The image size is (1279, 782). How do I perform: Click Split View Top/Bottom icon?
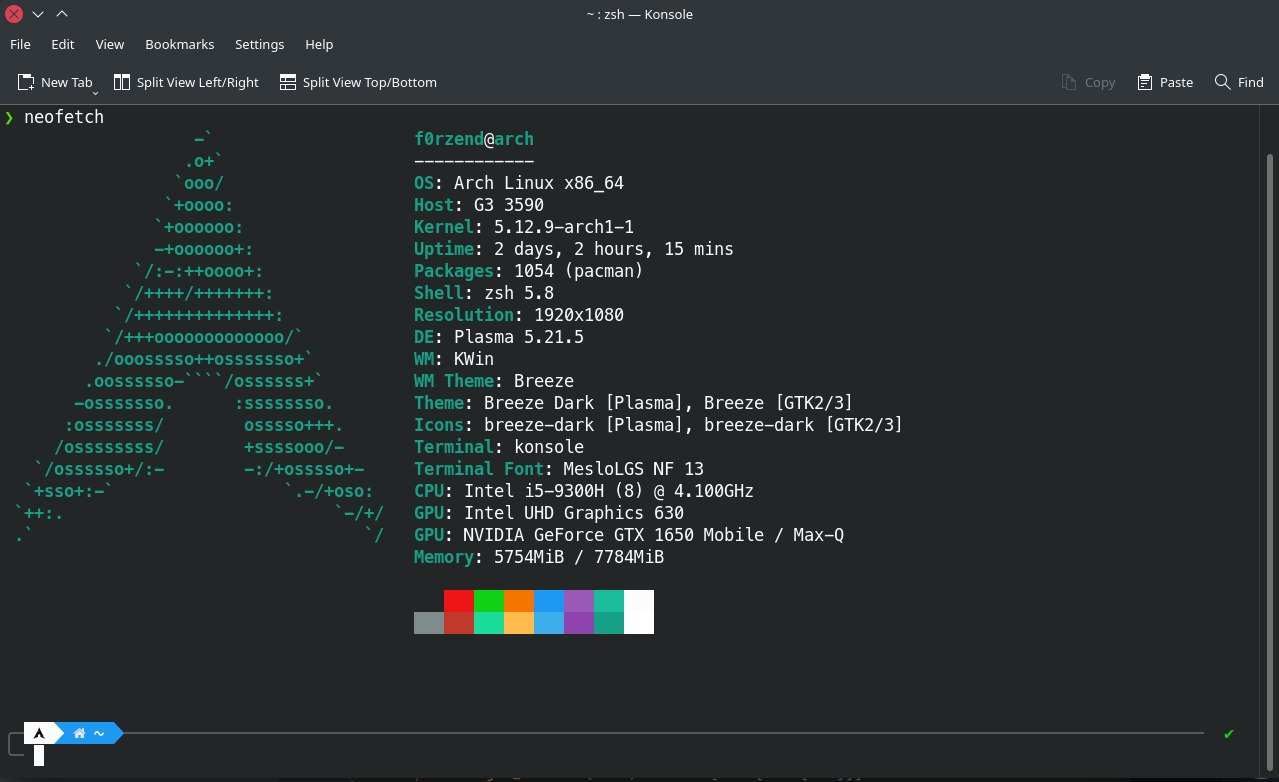click(x=288, y=82)
